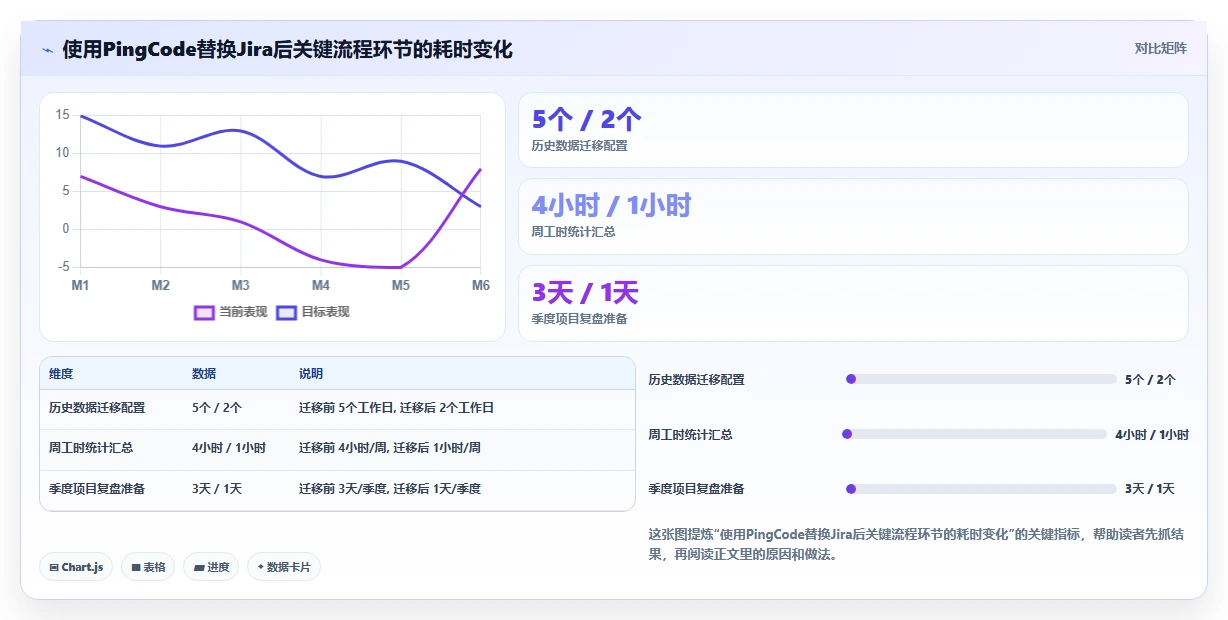This screenshot has width=1228, height=620.
Task: Click the 3天 / 1天 value beside progress bar
Action: [1150, 489]
